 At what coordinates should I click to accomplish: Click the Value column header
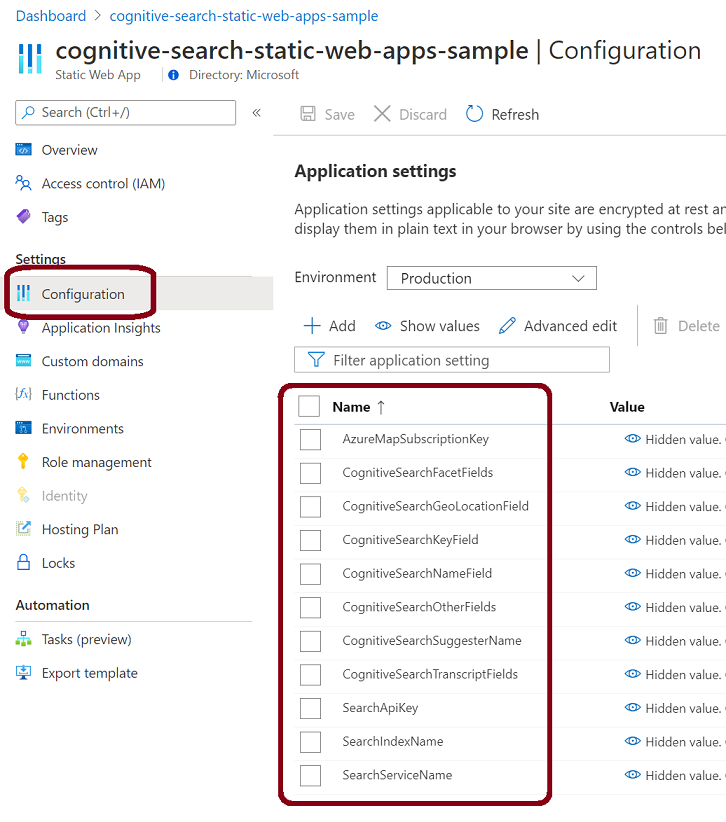[627, 407]
